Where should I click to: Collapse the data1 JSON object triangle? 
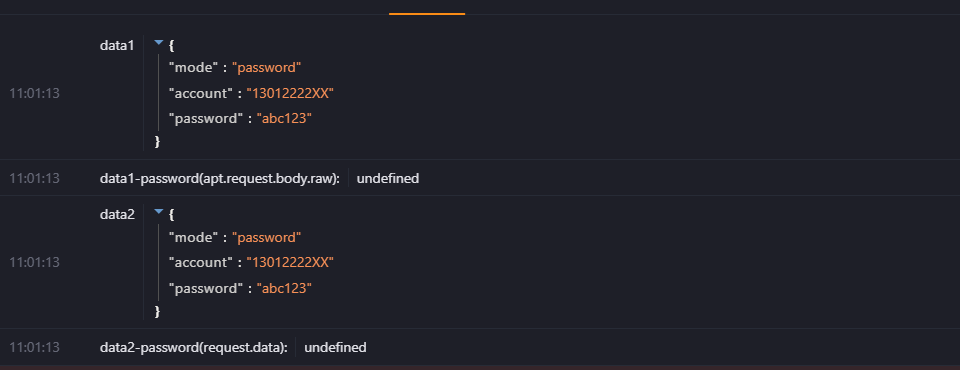tap(159, 43)
